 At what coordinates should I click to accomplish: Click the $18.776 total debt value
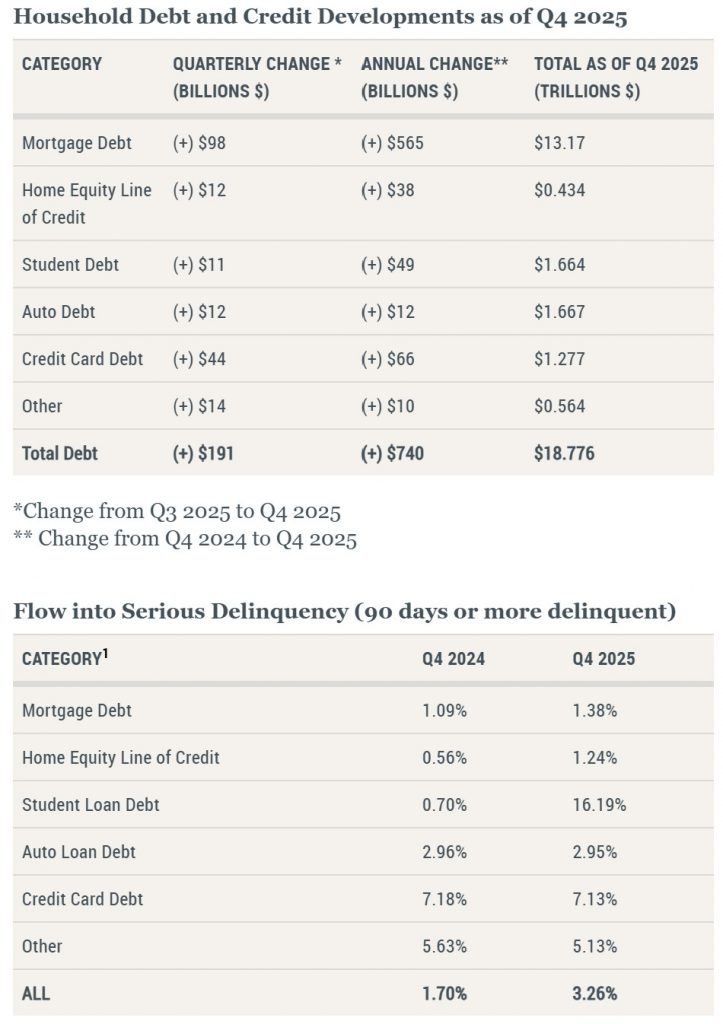click(564, 454)
